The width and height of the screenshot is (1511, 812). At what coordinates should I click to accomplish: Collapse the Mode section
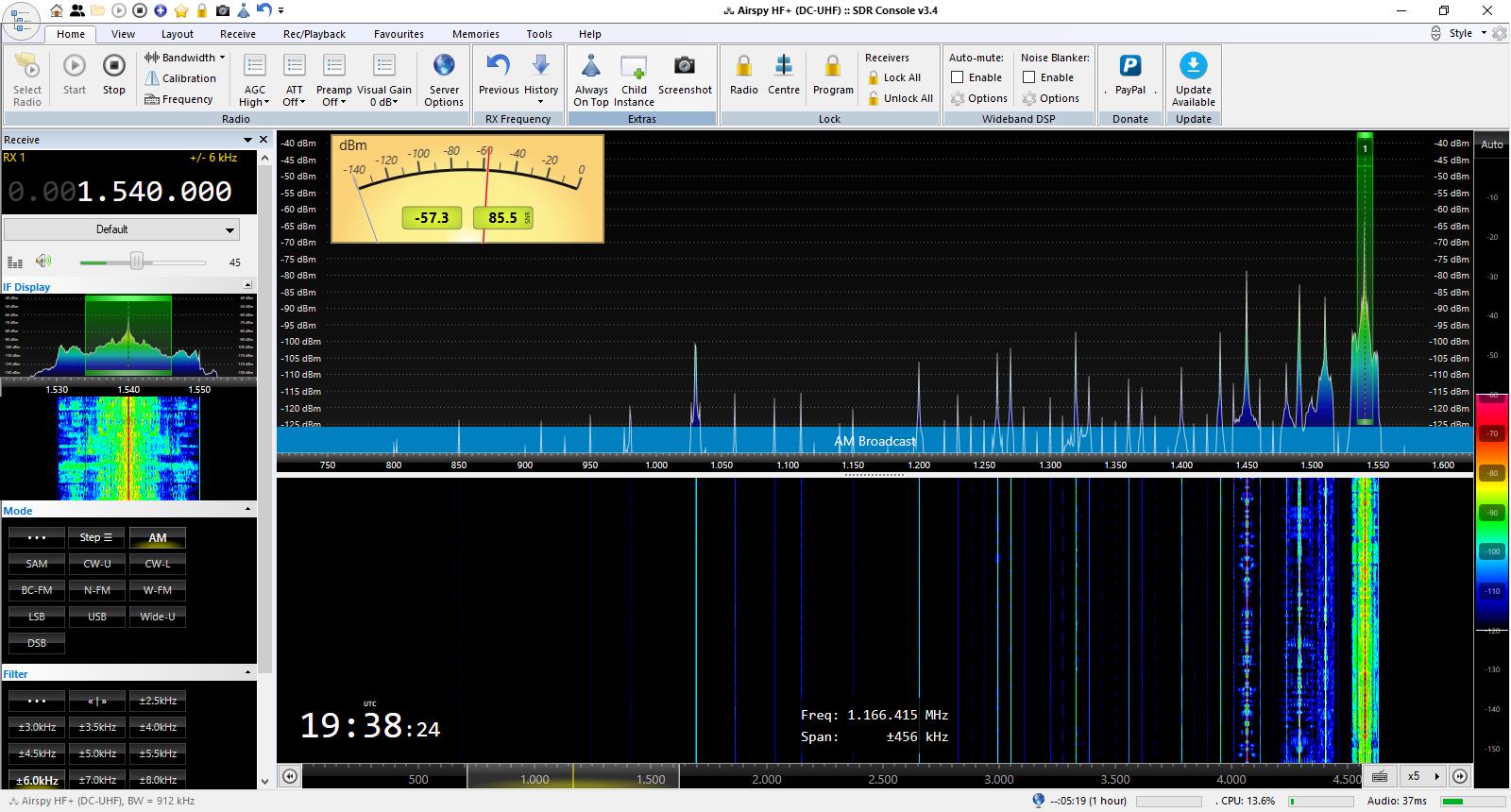(x=248, y=509)
